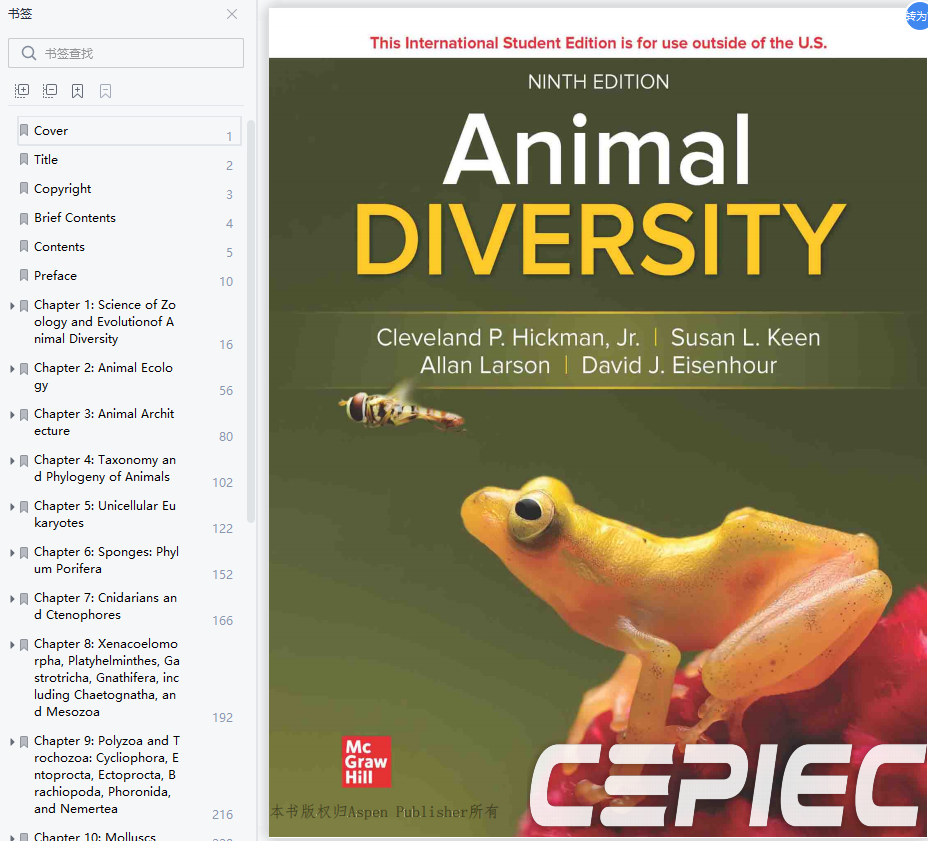This screenshot has width=928, height=841.
Task: Open Chapter 6: Sponges Phylum Porifera
Action: [x=107, y=560]
